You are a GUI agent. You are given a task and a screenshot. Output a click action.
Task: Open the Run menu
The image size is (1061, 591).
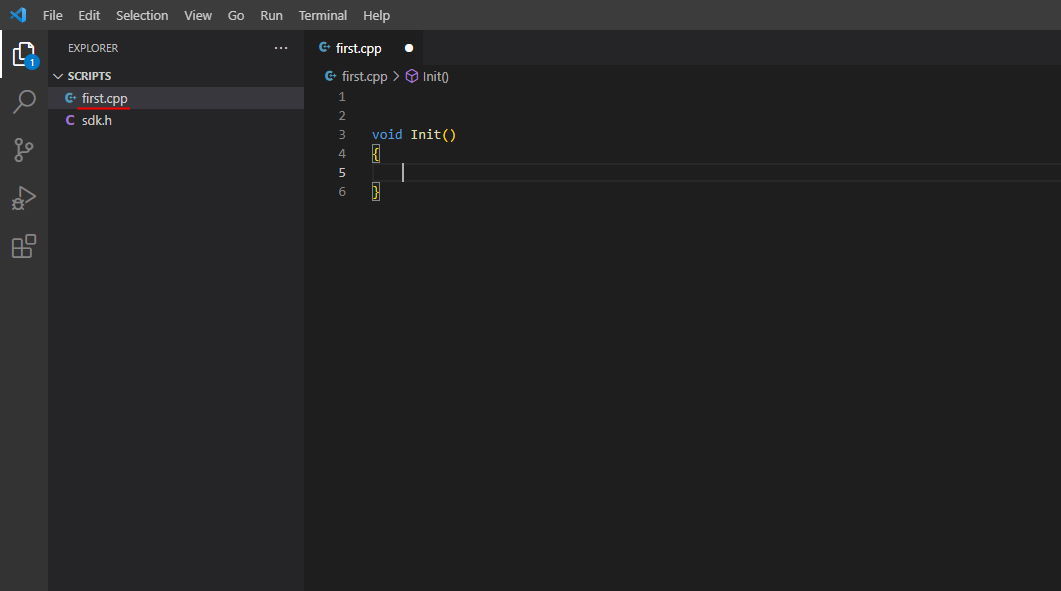[x=271, y=15]
